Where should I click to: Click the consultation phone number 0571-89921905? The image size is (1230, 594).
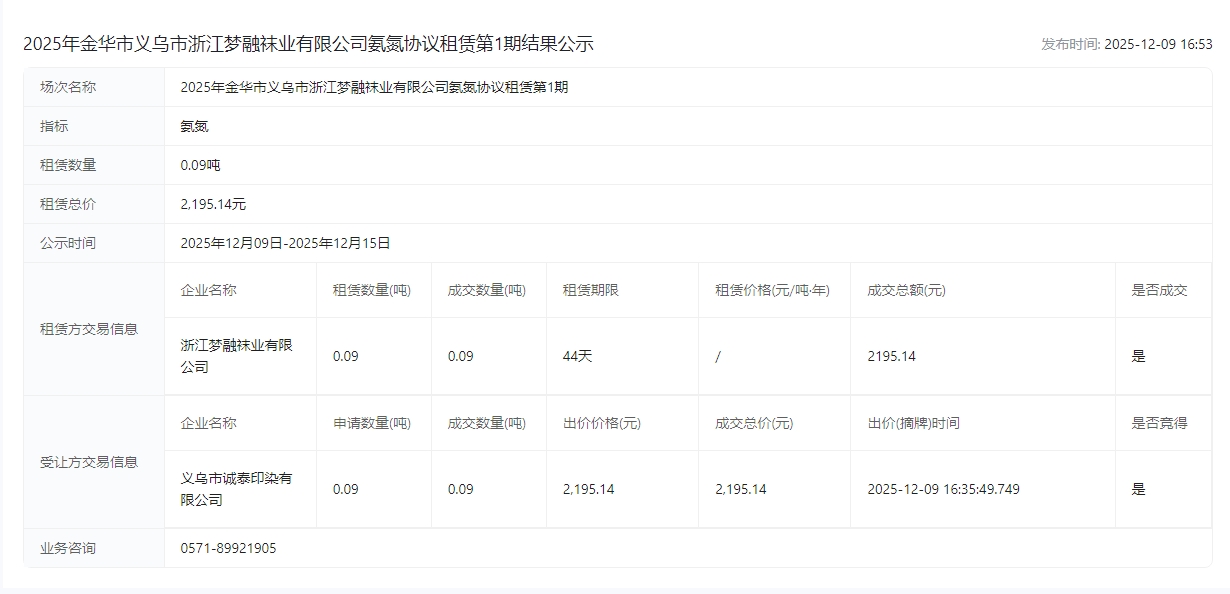[x=228, y=548]
